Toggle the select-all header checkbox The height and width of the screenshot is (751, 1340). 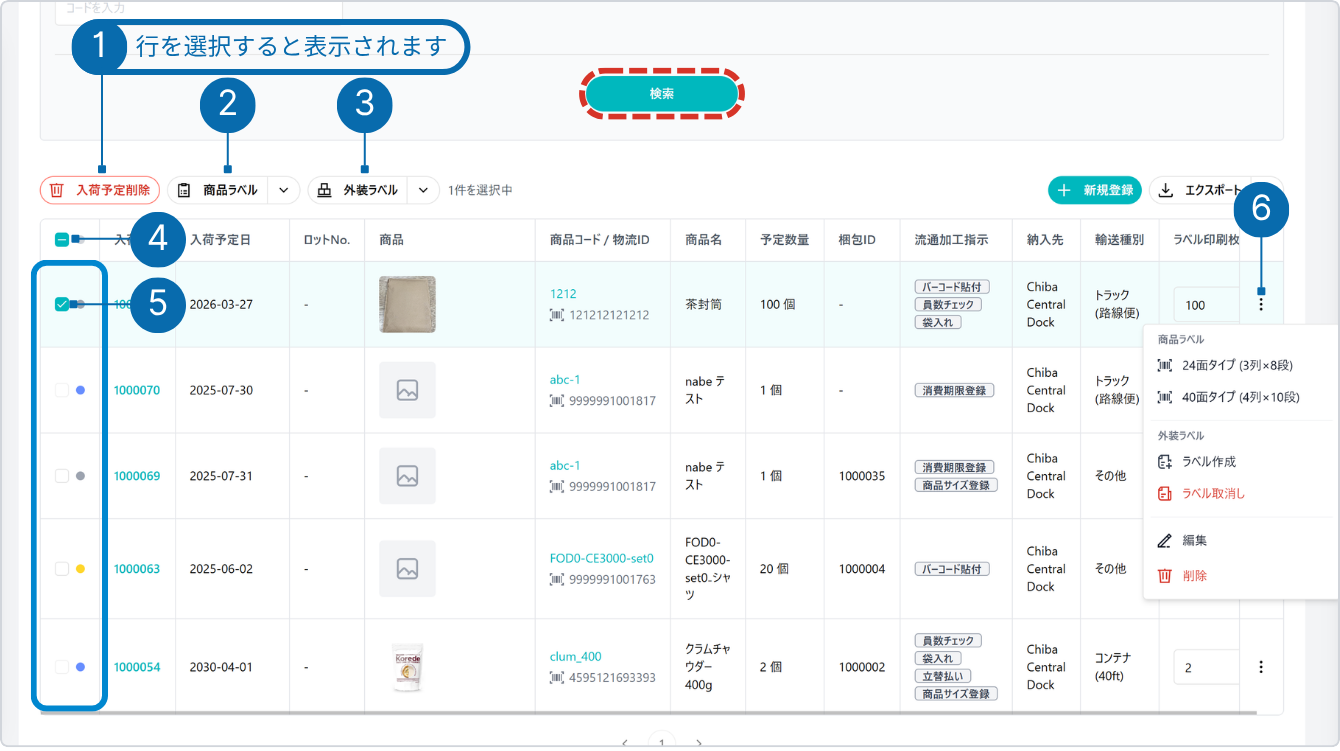pyautogui.click(x=62, y=240)
